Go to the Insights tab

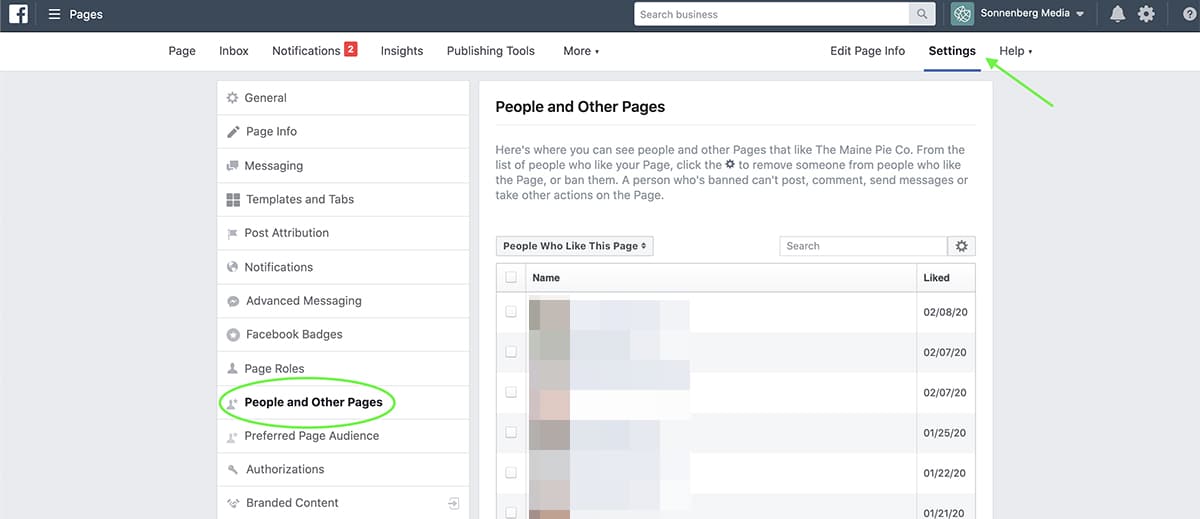pyautogui.click(x=402, y=51)
